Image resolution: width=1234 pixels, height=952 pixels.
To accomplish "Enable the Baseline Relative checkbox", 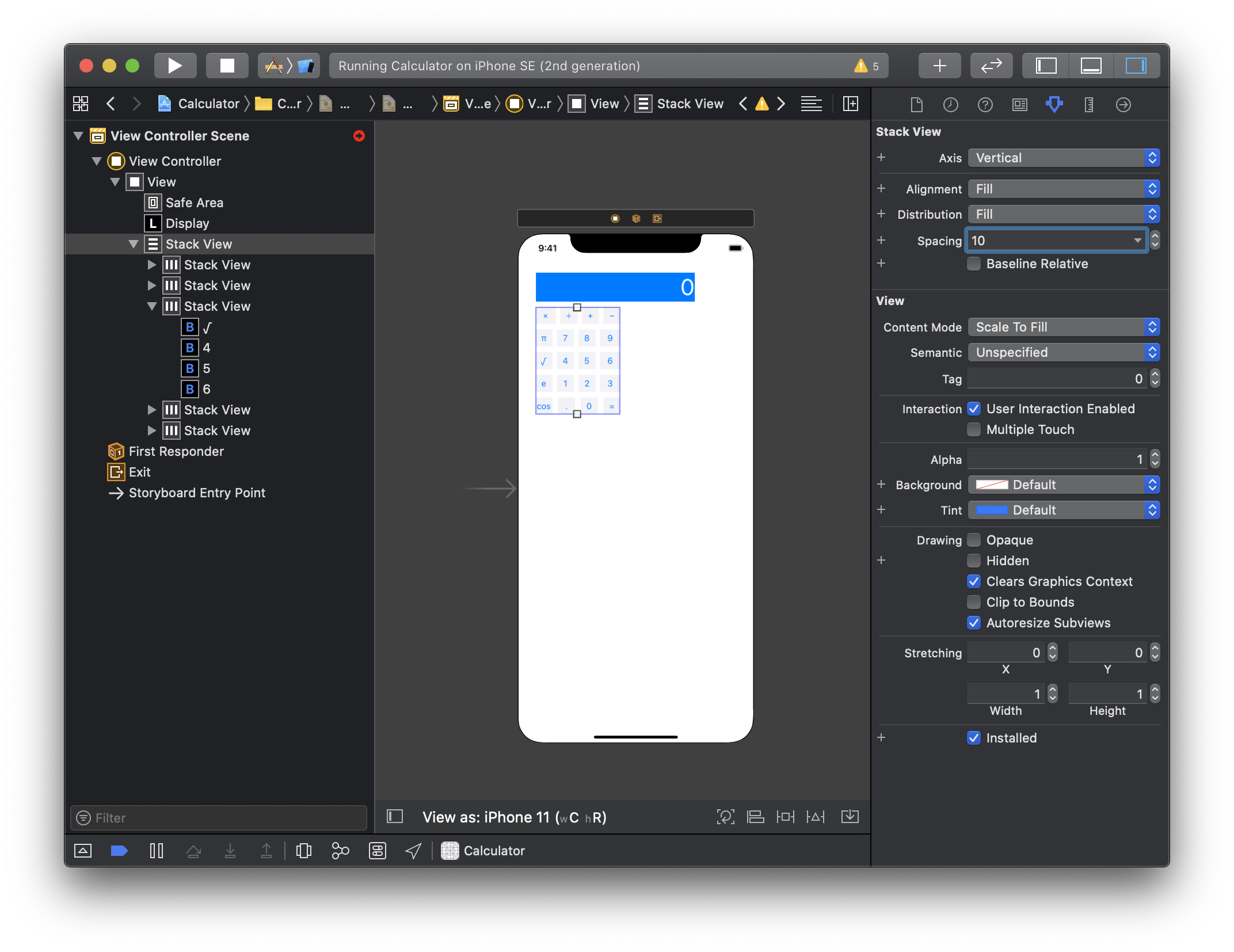I will pyautogui.click(x=974, y=264).
